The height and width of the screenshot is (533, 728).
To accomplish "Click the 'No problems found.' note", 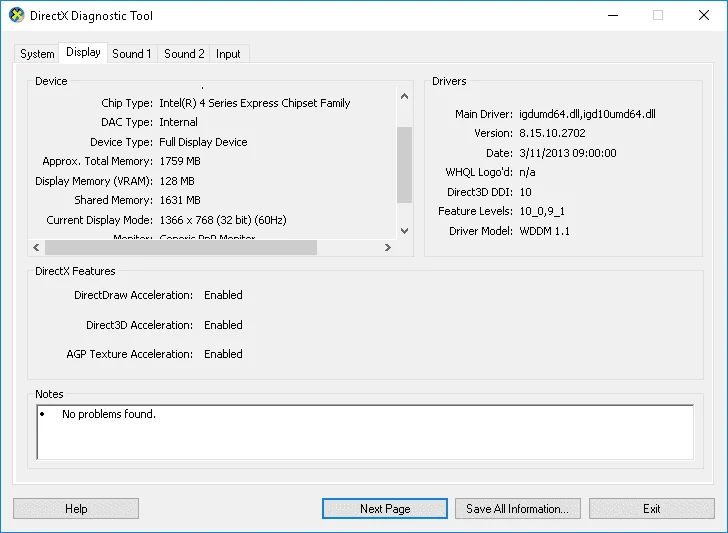I will coord(109,414).
